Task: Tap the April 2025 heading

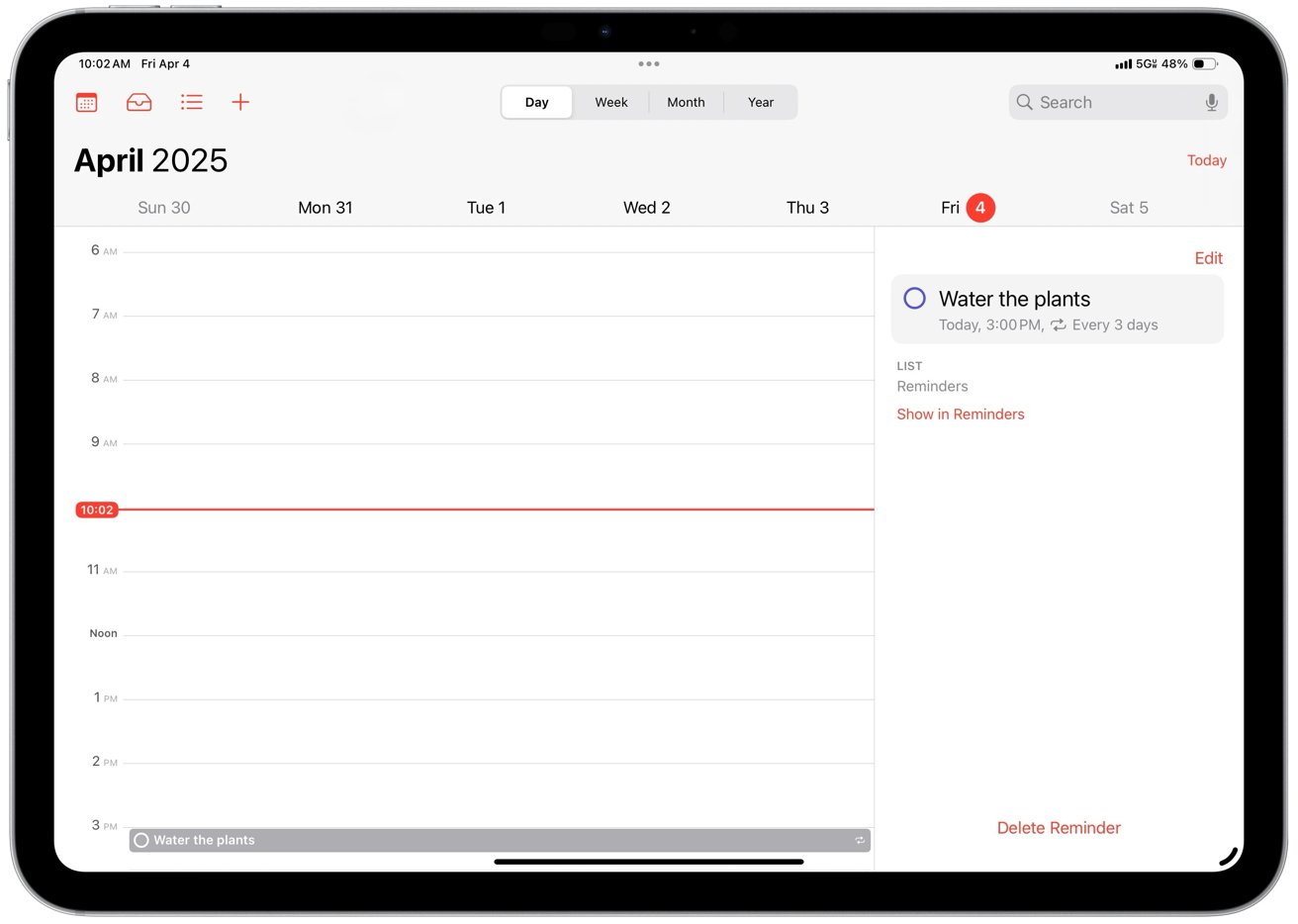Action: tap(151, 160)
